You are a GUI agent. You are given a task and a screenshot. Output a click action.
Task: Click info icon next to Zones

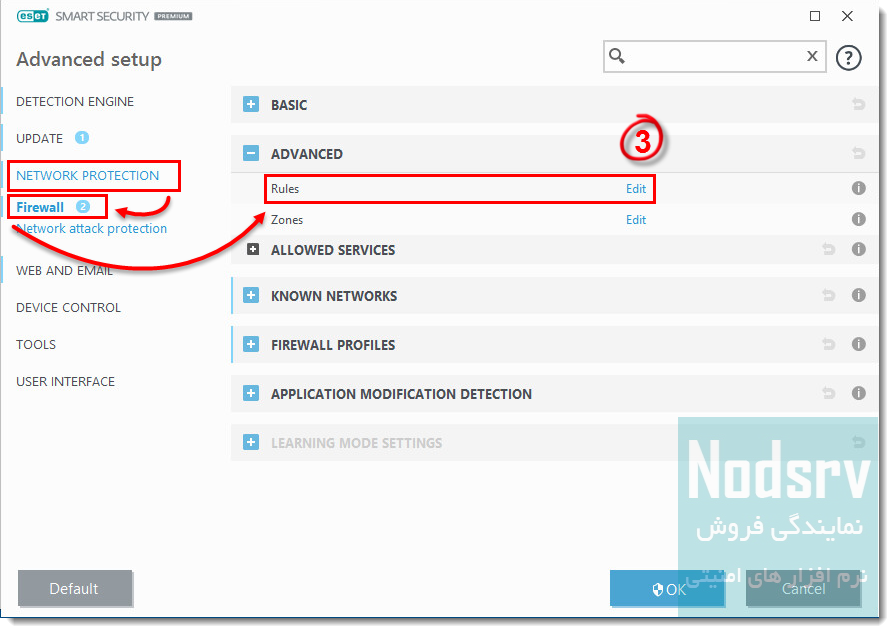point(858,219)
